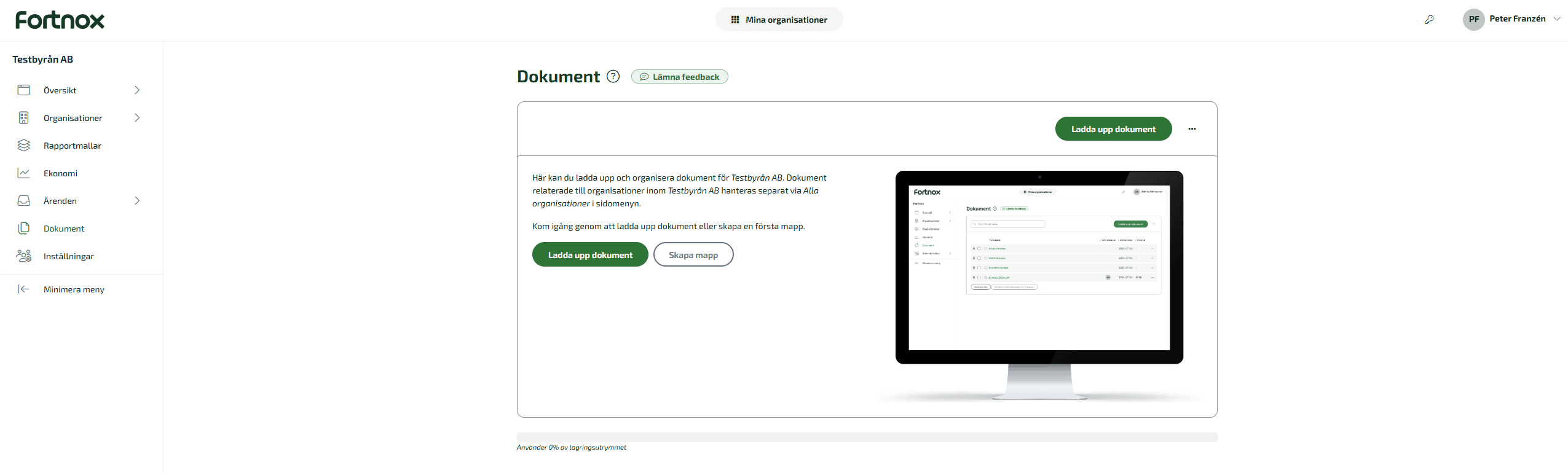
Task: Expand the Ärenden submenu chevron
Action: [137, 201]
